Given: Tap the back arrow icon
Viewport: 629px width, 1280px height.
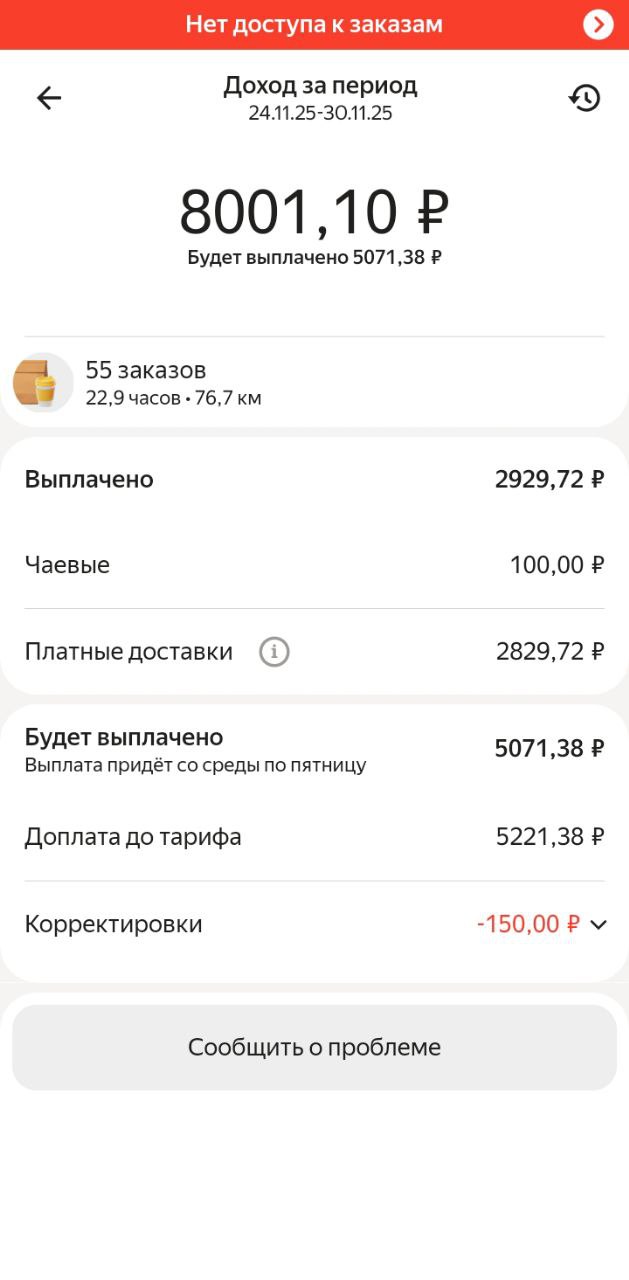Looking at the screenshot, I should [x=49, y=97].
